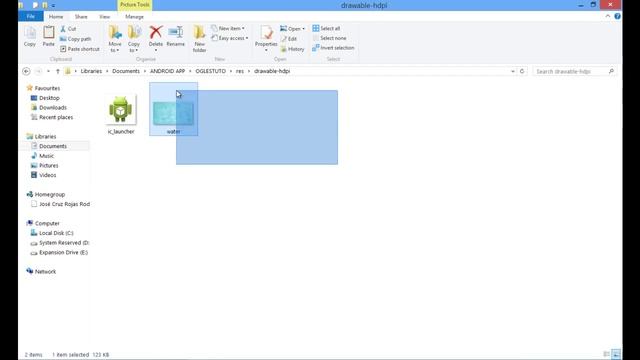This screenshot has width=640, height=360.
Task: Open Favourites in navigation pane
Action: pyautogui.click(x=47, y=88)
